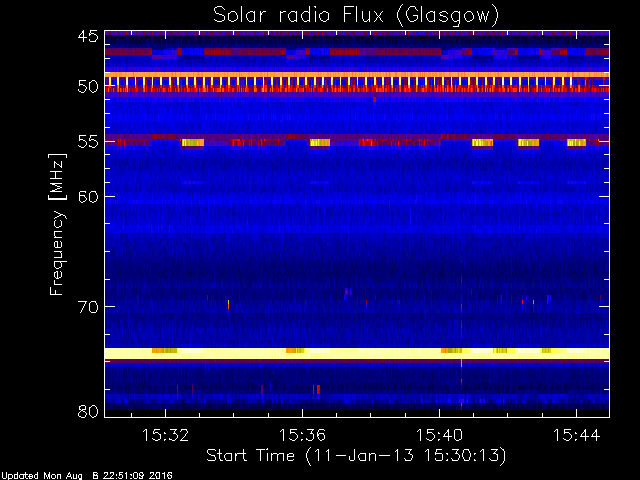Click the plot title 'Solar radio Flux (Glasgow)'
640x480 pixels.
click(356, 16)
